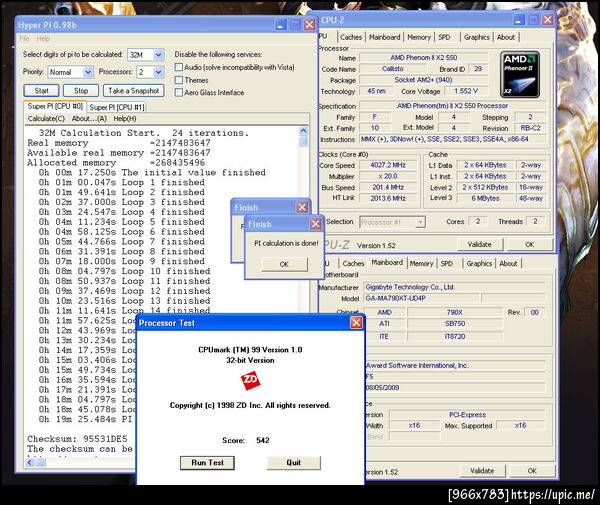Image resolution: width=600 pixels, height=505 pixels.
Task: Minimize the top CPU-Z window
Action: click(x=518, y=20)
